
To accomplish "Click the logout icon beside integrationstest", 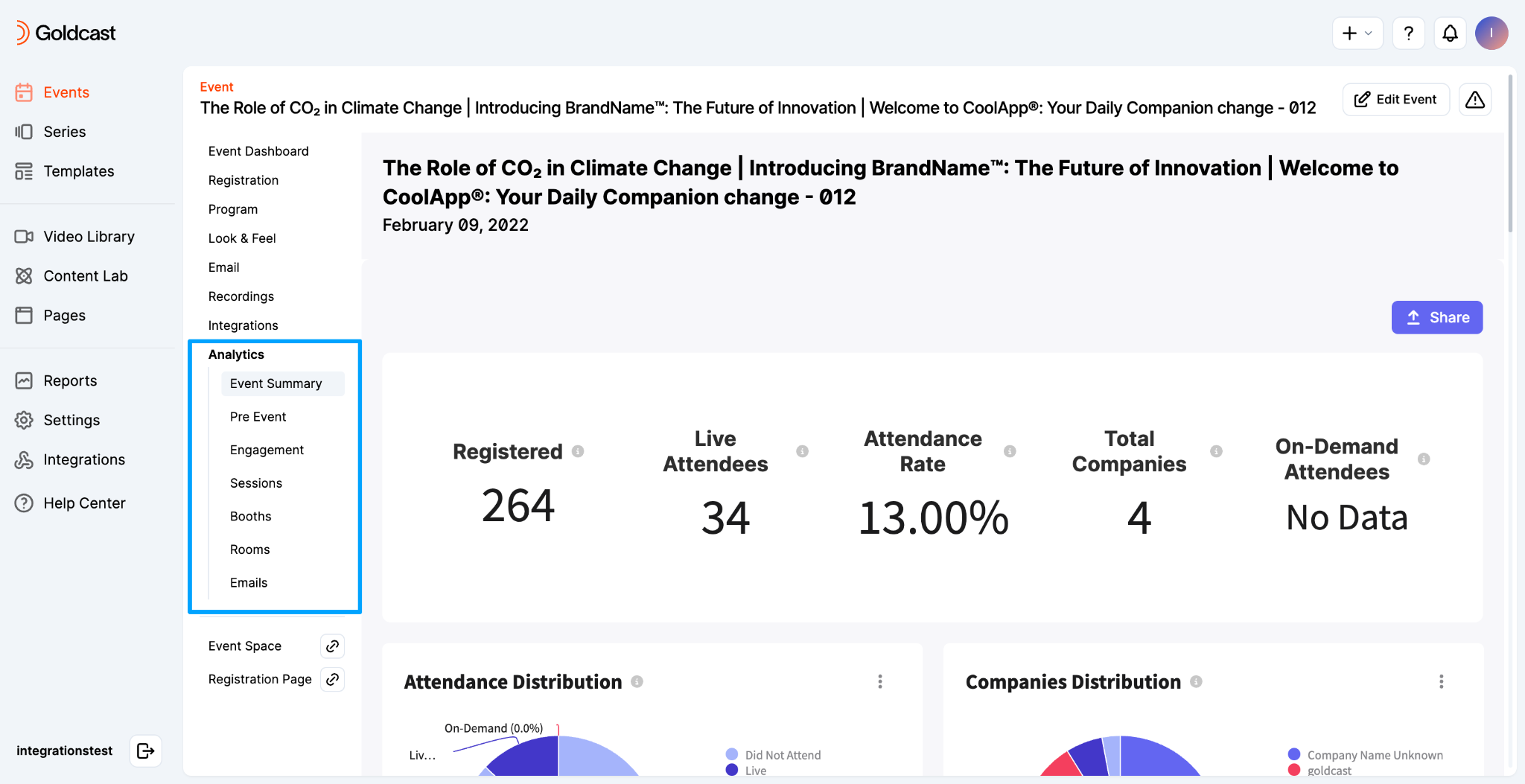I will click(x=146, y=750).
